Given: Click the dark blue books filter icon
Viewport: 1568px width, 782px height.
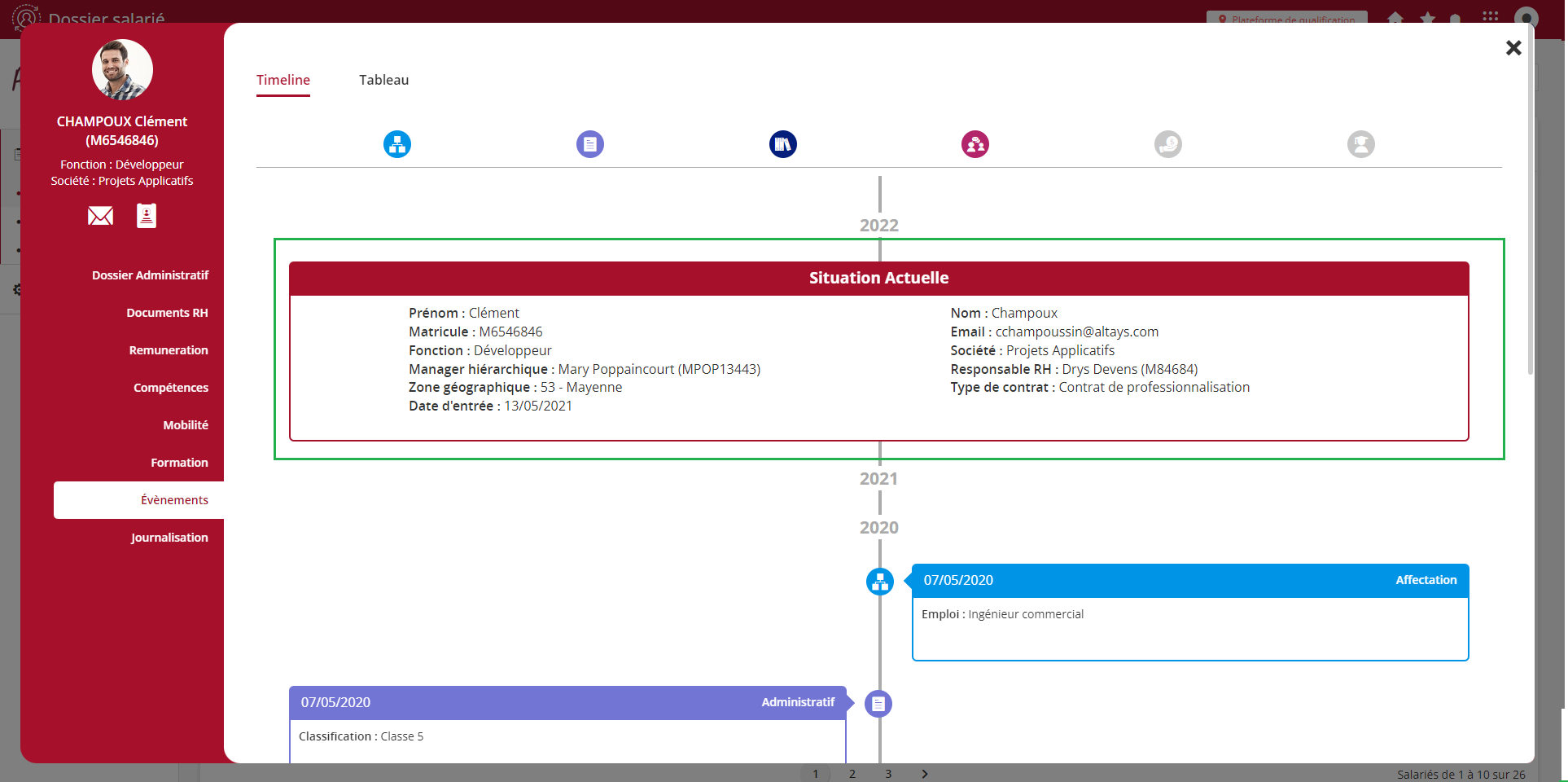Looking at the screenshot, I should 783,144.
